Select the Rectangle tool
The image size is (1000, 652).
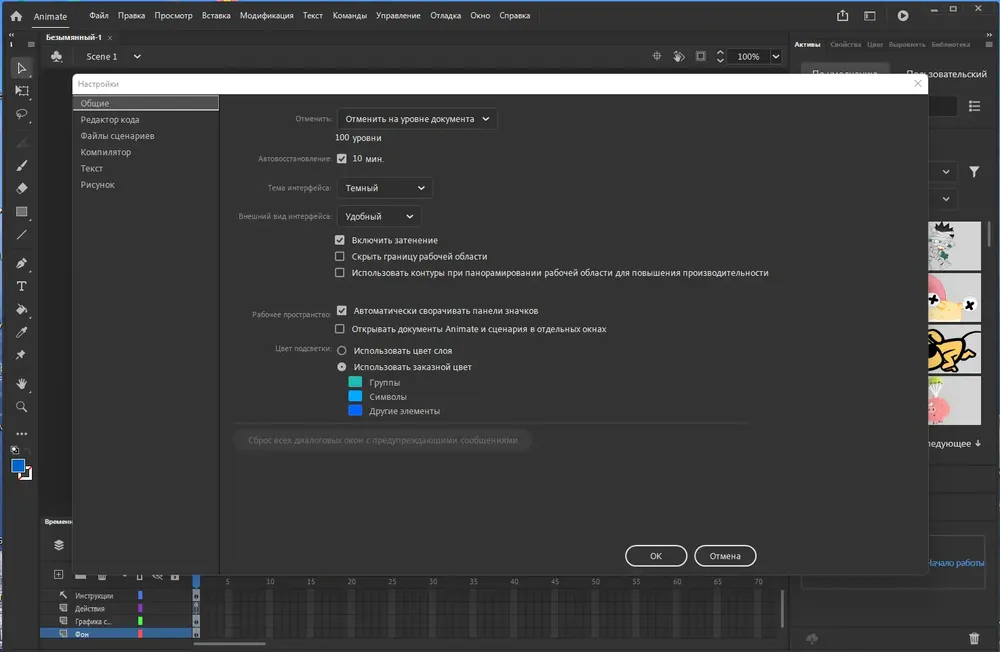22,212
